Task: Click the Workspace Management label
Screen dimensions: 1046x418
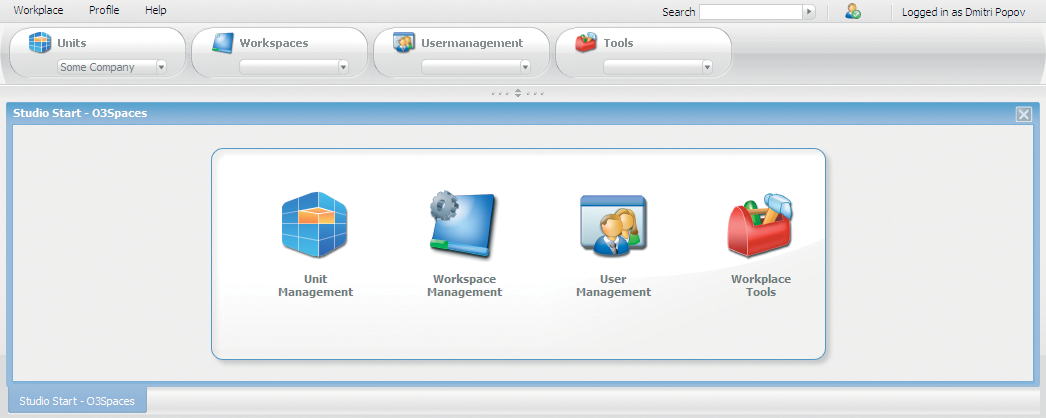Action: tap(464, 285)
